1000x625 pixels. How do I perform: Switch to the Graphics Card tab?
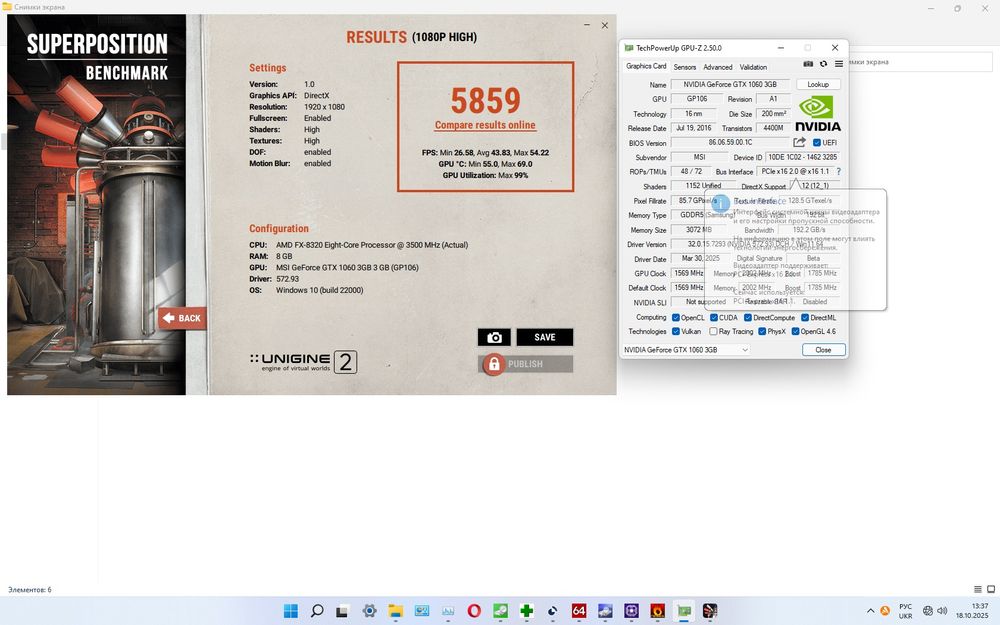pyautogui.click(x=646, y=66)
